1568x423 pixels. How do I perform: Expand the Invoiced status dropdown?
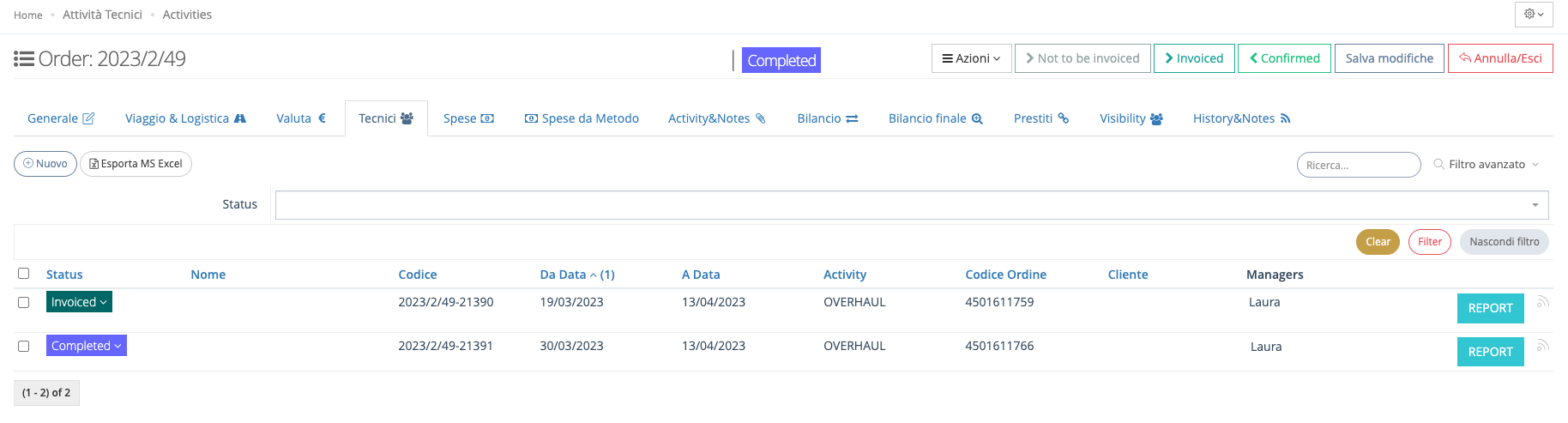79,302
